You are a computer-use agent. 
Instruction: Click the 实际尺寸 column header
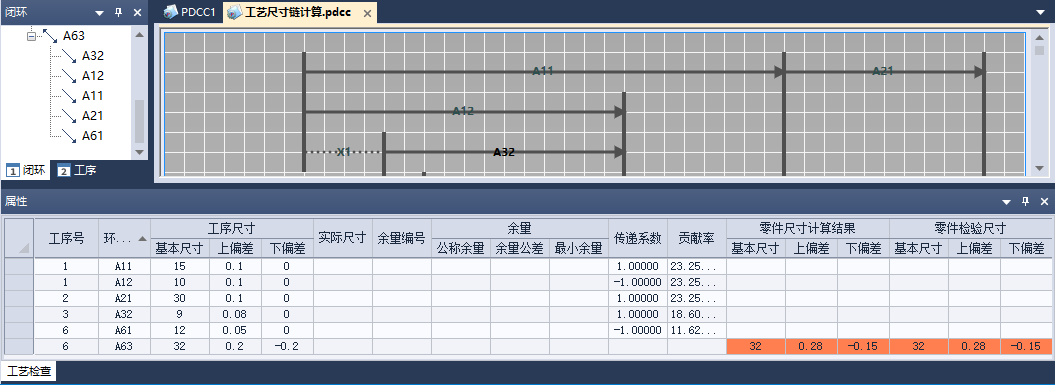(342, 238)
